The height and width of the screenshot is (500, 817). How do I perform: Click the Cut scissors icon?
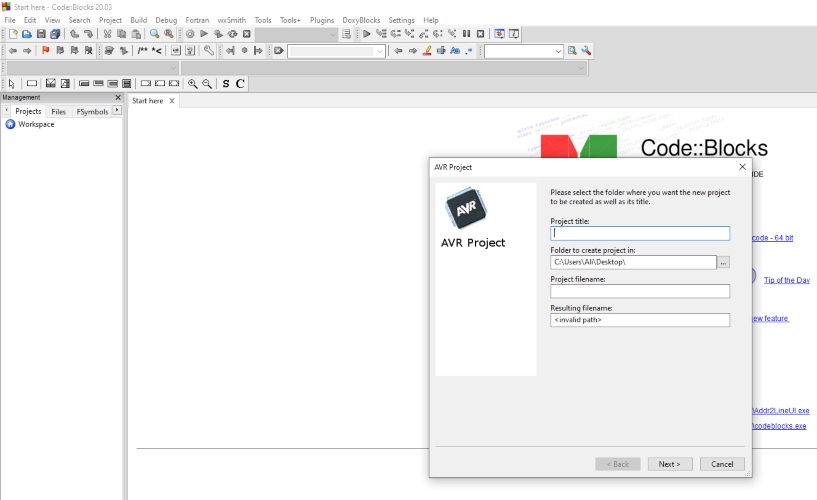point(107,34)
